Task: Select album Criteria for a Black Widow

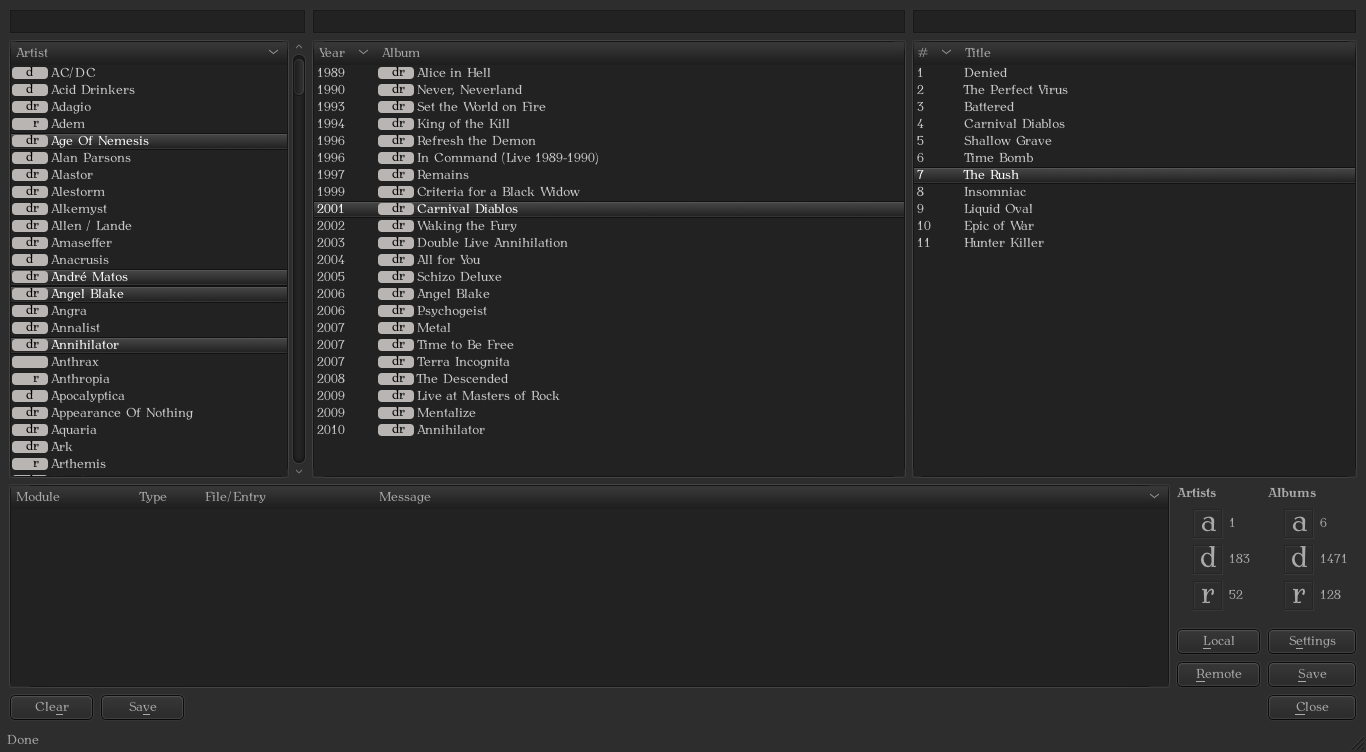Action: [609, 192]
